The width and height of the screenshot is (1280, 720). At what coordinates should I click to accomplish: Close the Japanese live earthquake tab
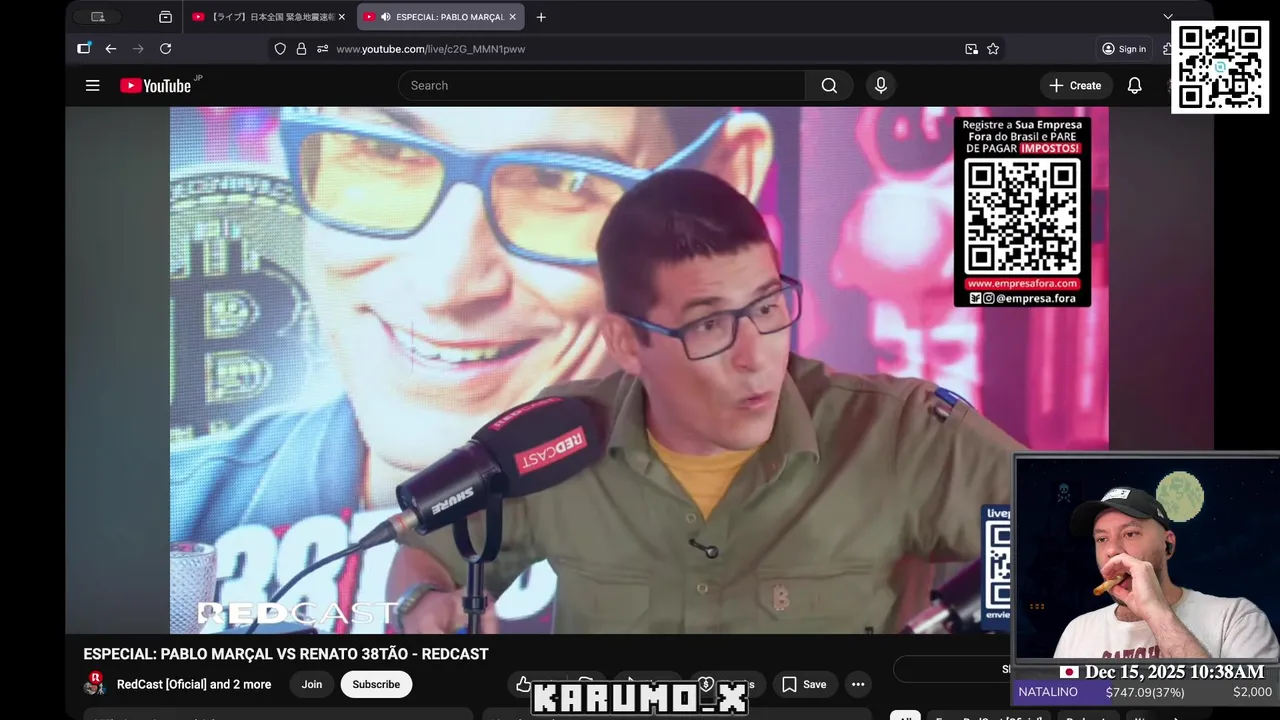(x=341, y=17)
